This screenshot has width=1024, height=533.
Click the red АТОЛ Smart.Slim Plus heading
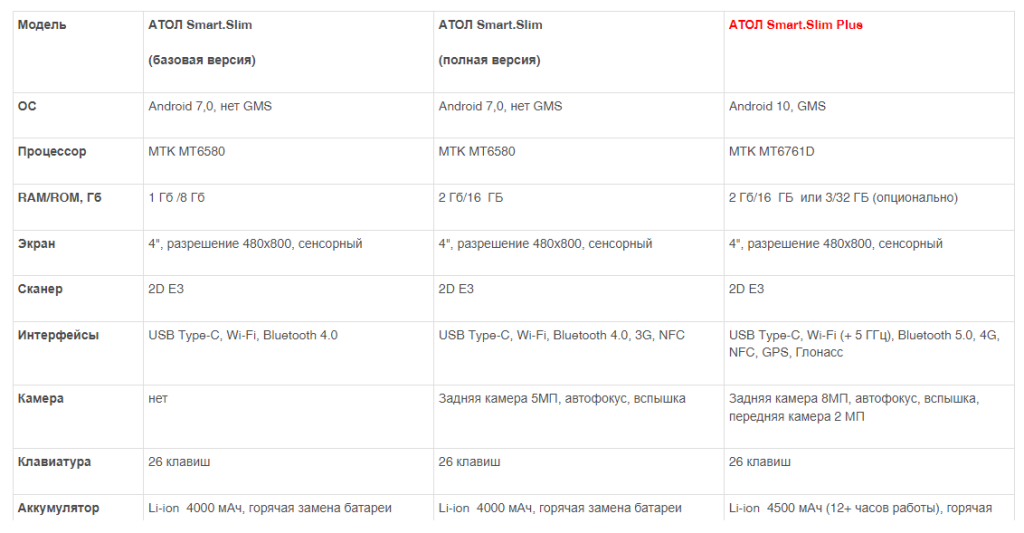pos(796,25)
